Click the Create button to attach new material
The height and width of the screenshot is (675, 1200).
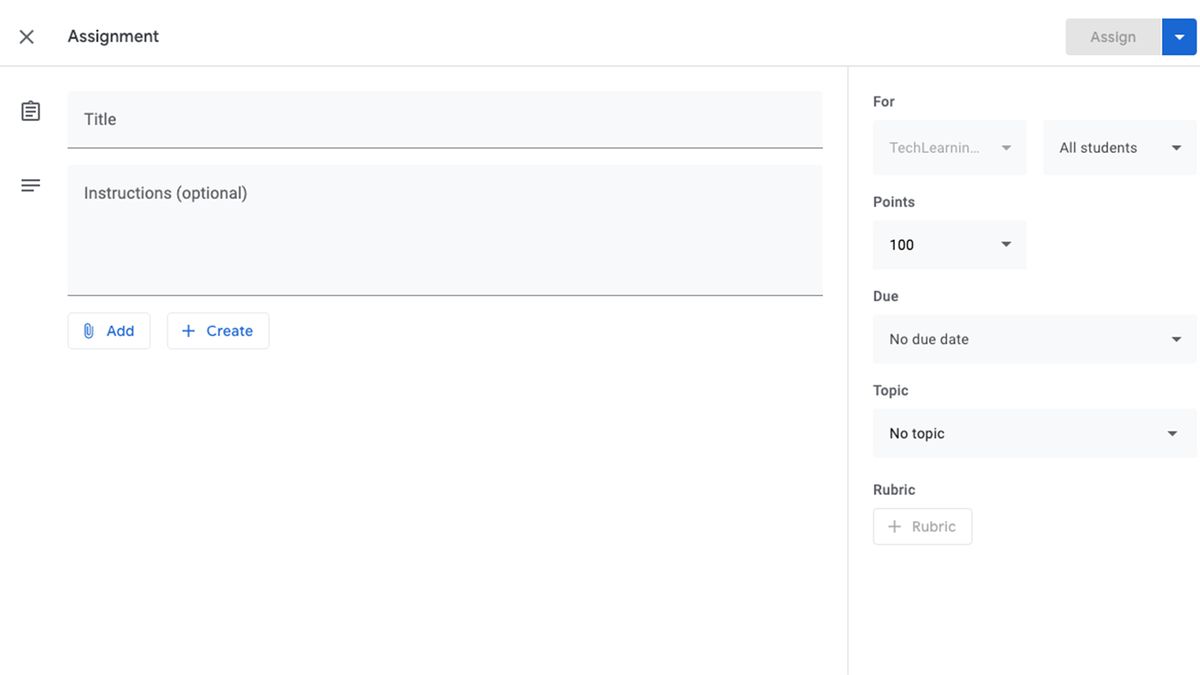point(218,330)
